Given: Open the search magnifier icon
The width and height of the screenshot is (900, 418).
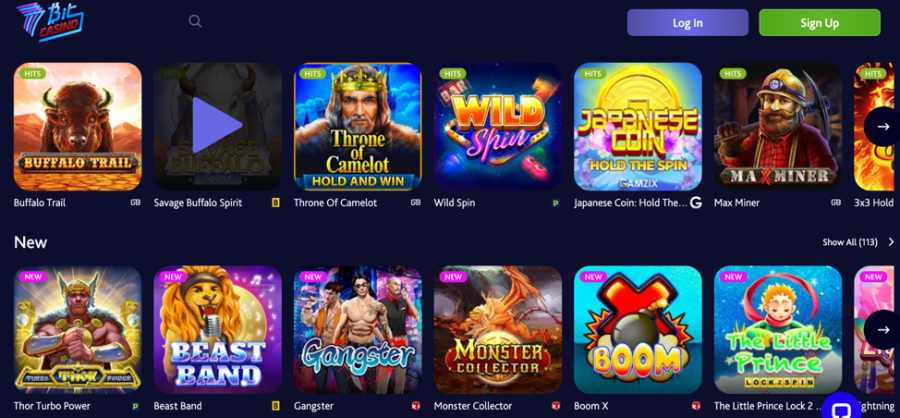Looking at the screenshot, I should click(195, 21).
